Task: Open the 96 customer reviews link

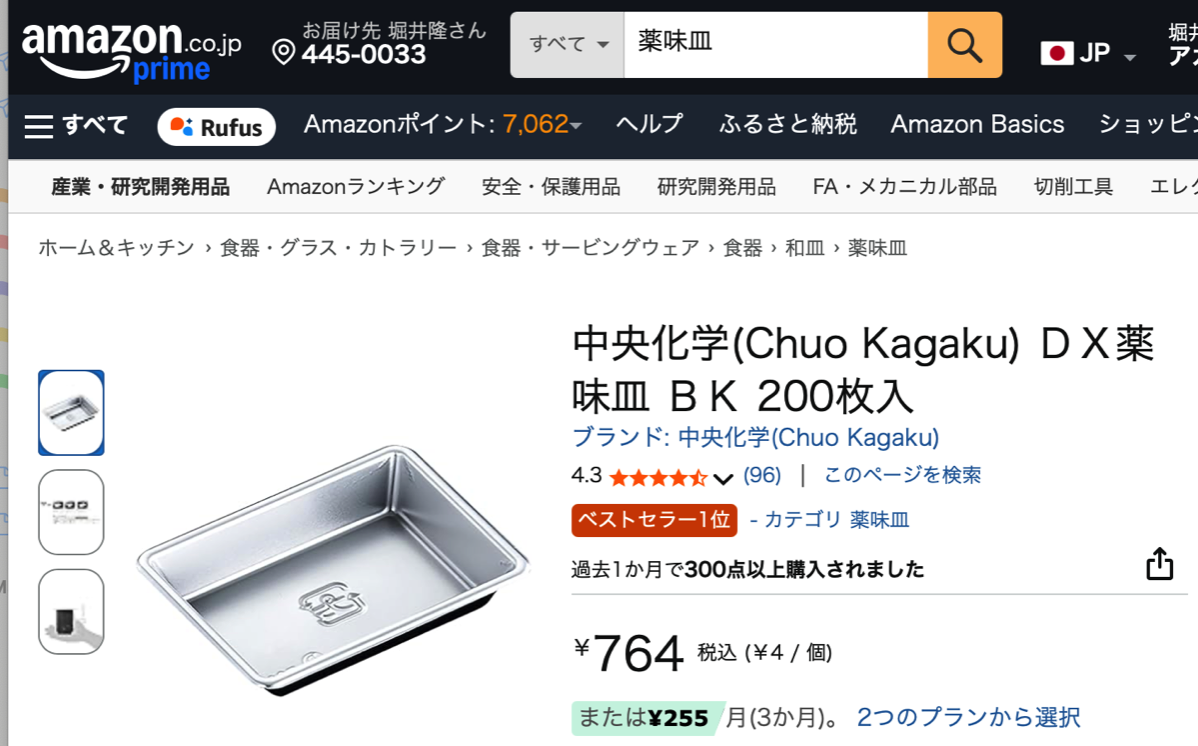Action: 762,475
